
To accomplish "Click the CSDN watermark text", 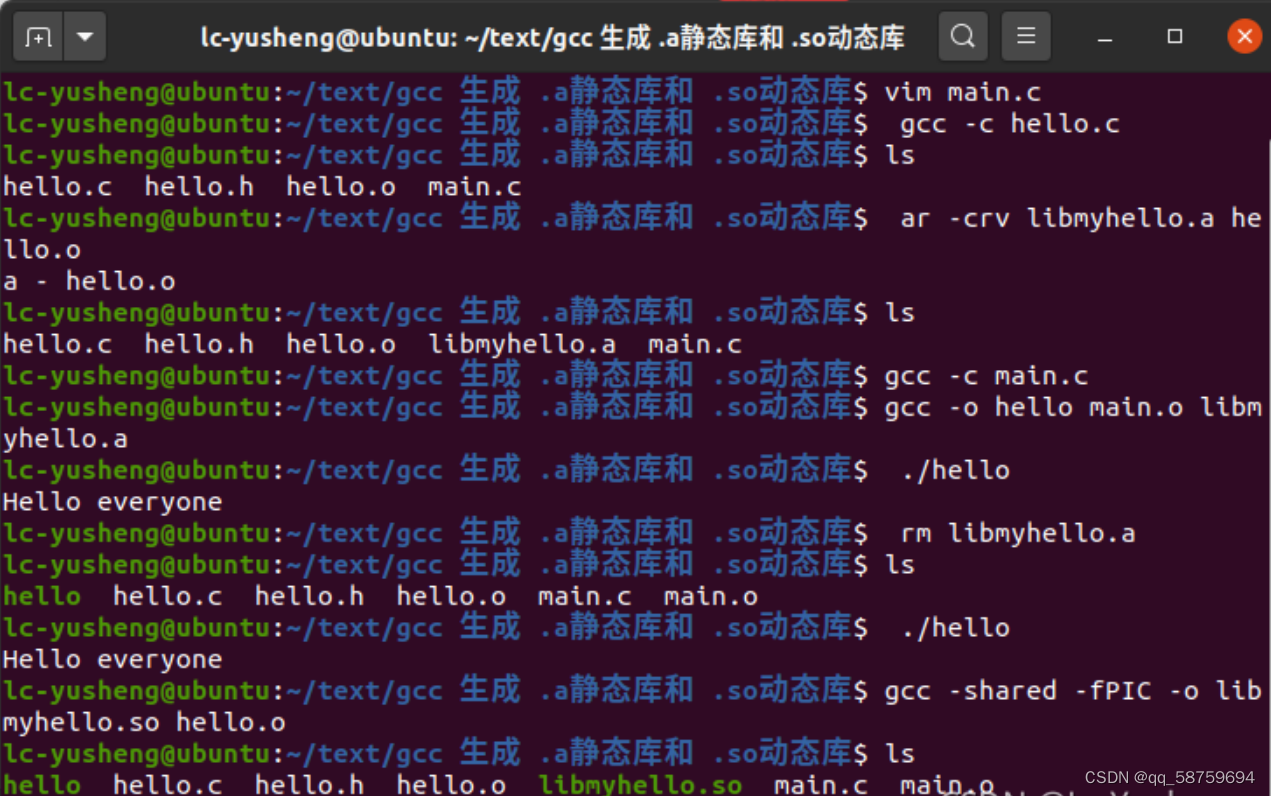I will [x=1168, y=777].
